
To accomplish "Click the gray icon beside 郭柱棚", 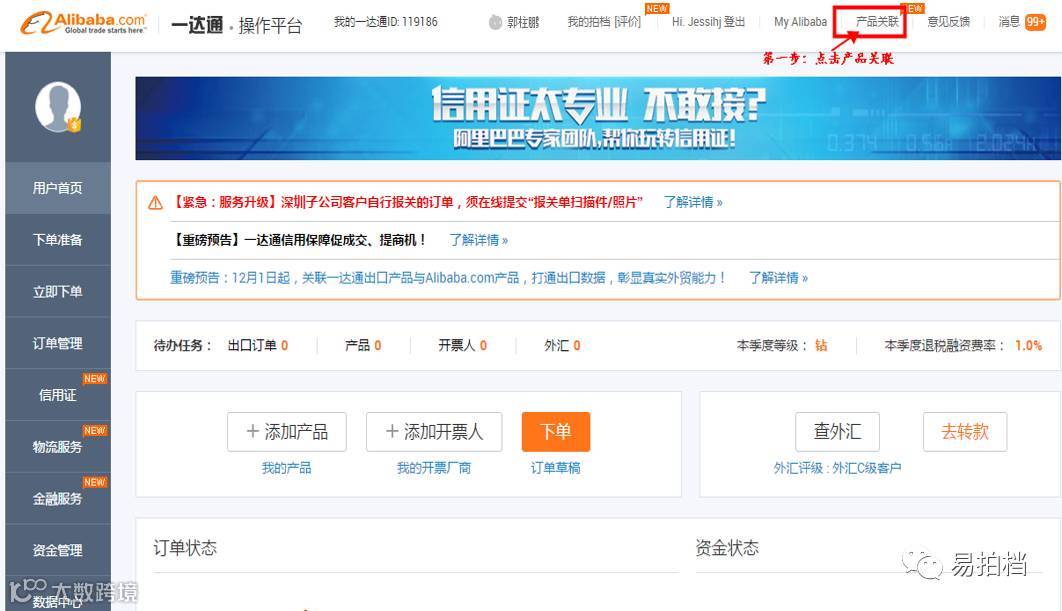I will pyautogui.click(x=495, y=22).
